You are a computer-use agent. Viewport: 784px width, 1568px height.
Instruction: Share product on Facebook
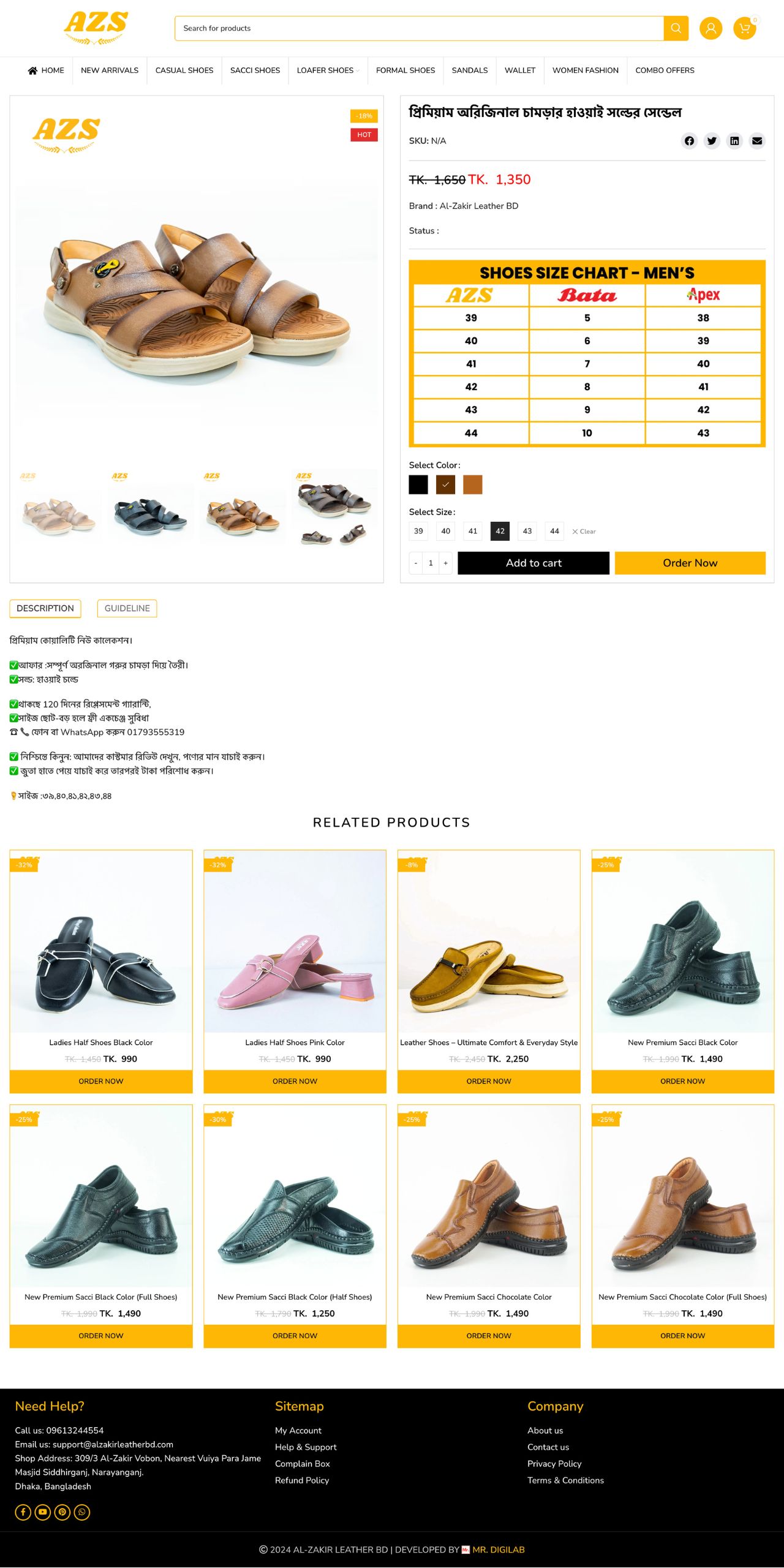tap(689, 141)
